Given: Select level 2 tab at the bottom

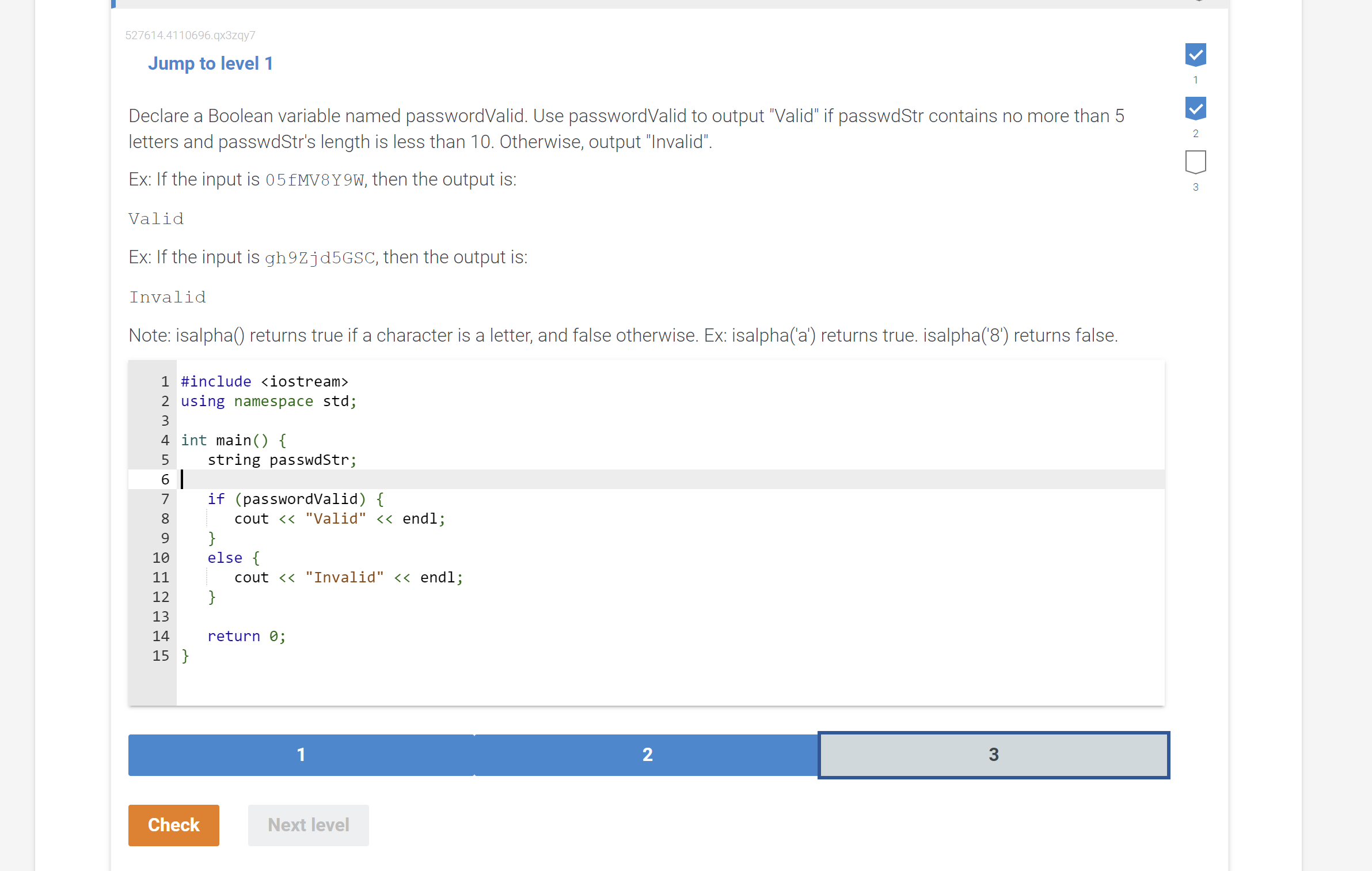Looking at the screenshot, I should click(647, 755).
